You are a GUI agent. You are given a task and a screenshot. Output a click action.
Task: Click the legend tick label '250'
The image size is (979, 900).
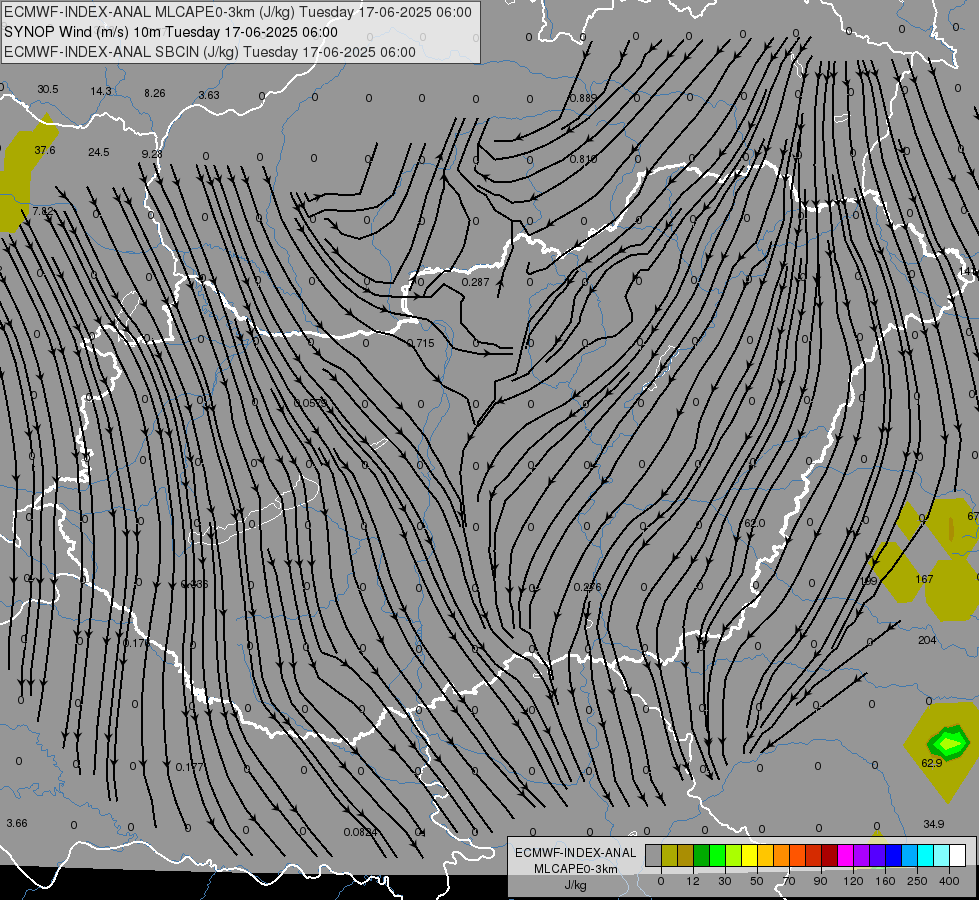(x=917, y=881)
